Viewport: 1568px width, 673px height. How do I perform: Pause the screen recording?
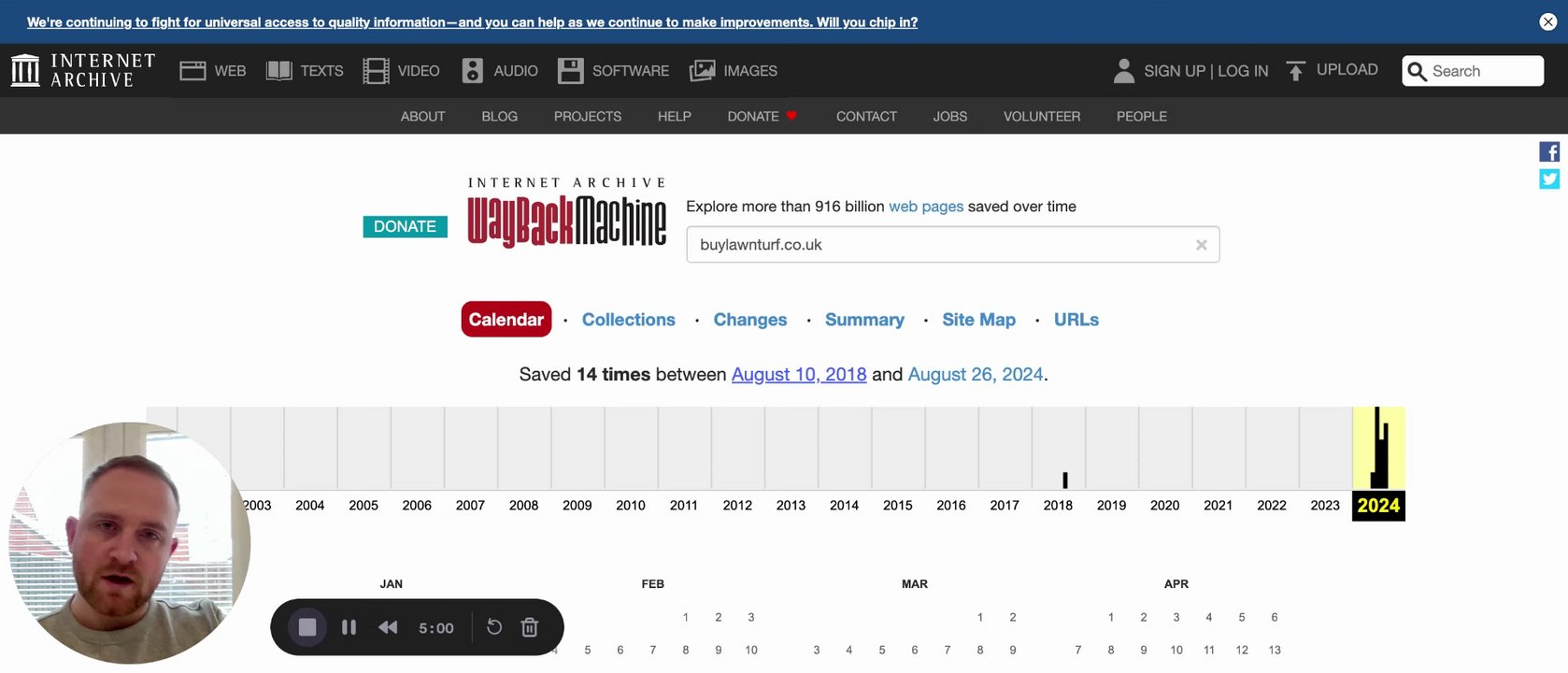[349, 627]
